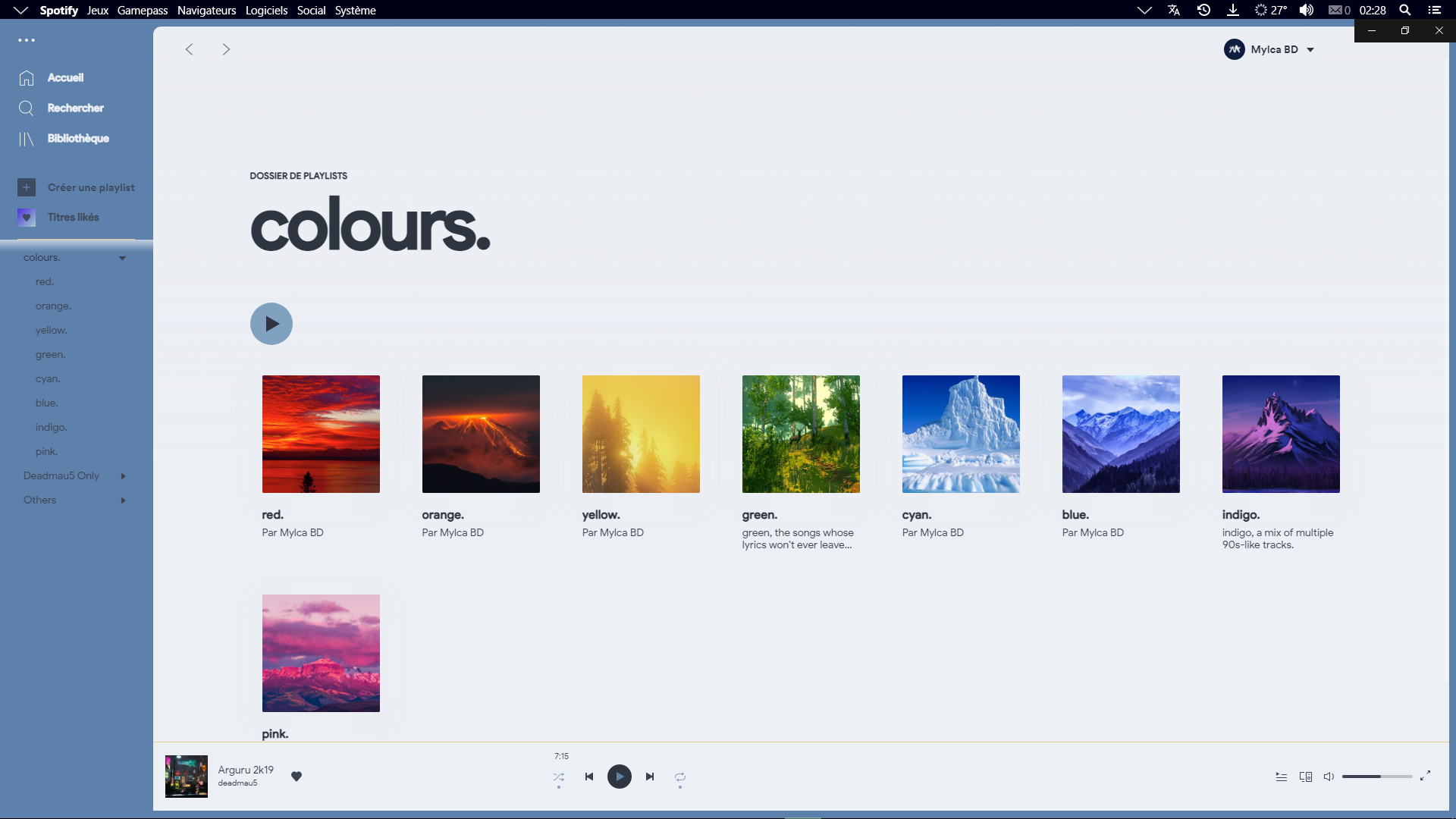1456x819 pixels.
Task: Collapse the colours. playlist folder
Action: [x=122, y=258]
